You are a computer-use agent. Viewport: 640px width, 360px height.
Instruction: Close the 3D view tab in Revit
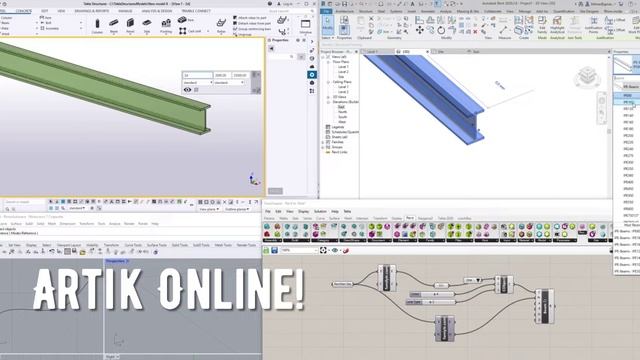tap(427, 52)
